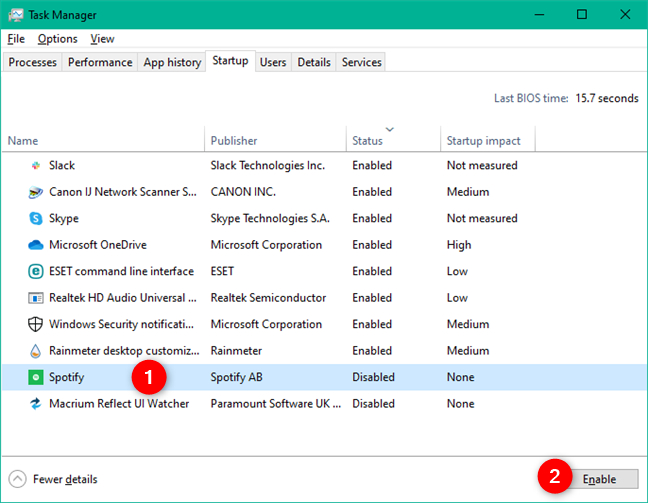Image resolution: width=648 pixels, height=503 pixels.
Task: Select the Macrium Reflect UI Watcher text
Action: click(119, 403)
